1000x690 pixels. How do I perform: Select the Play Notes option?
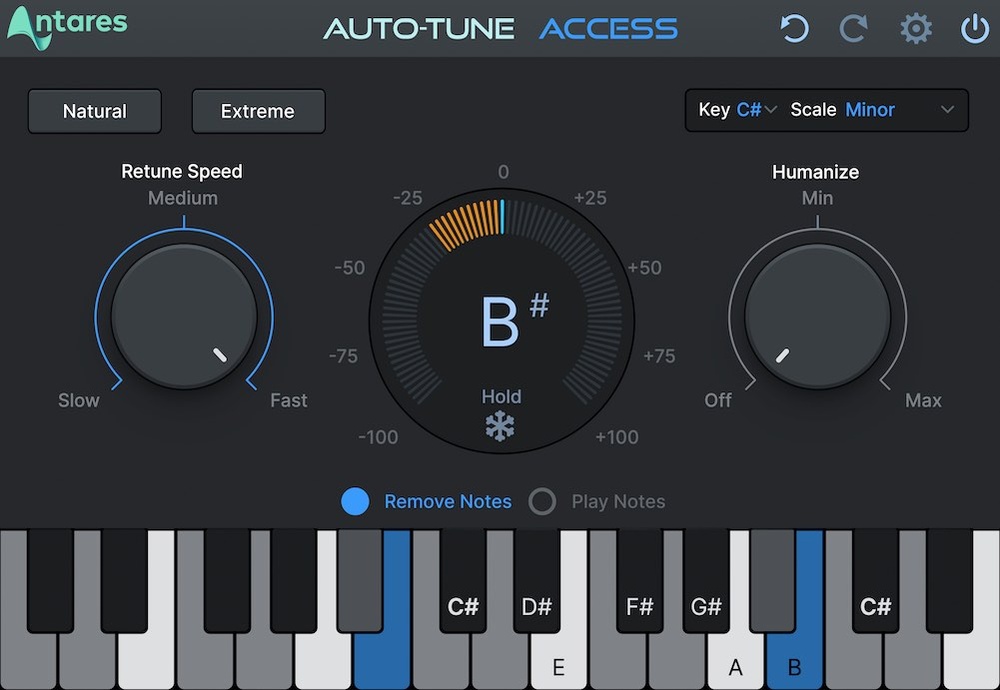point(543,501)
